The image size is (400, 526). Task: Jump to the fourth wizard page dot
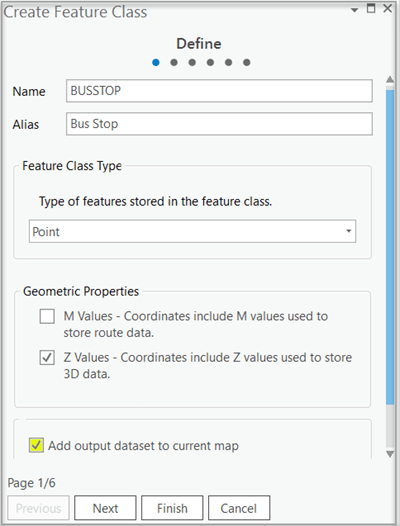(210, 62)
